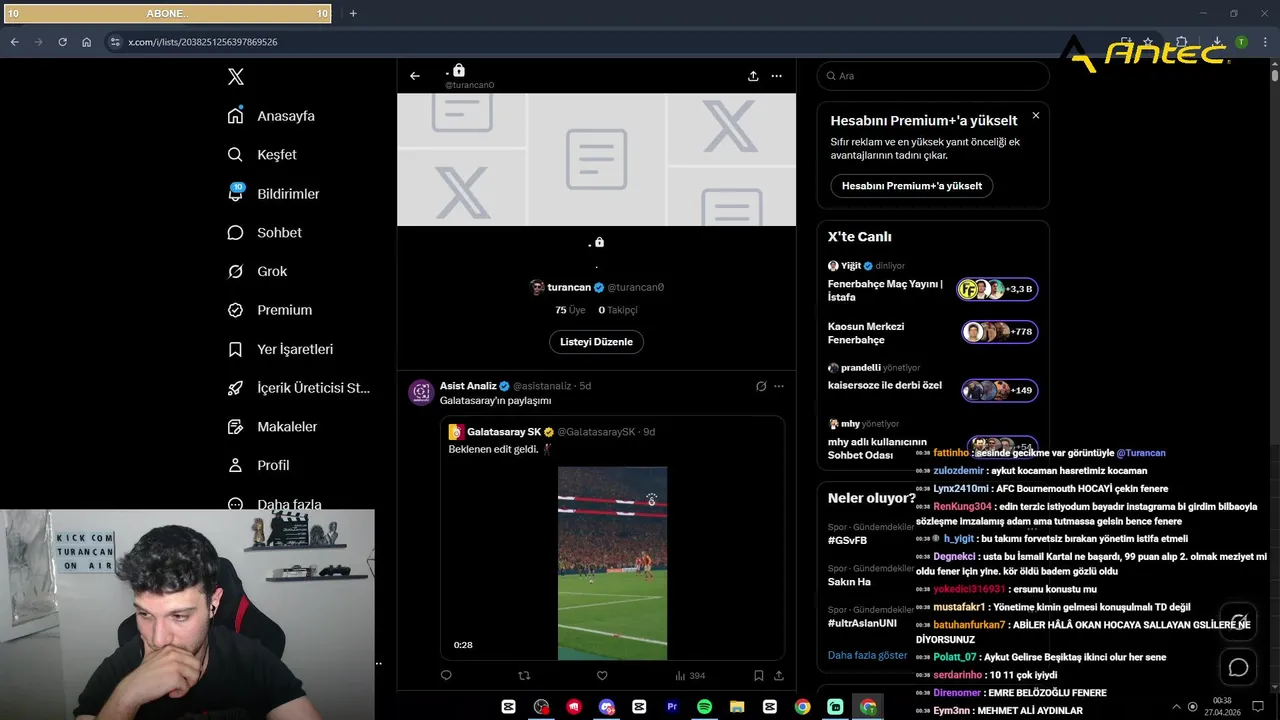View post analytics showing 394

[690, 676]
